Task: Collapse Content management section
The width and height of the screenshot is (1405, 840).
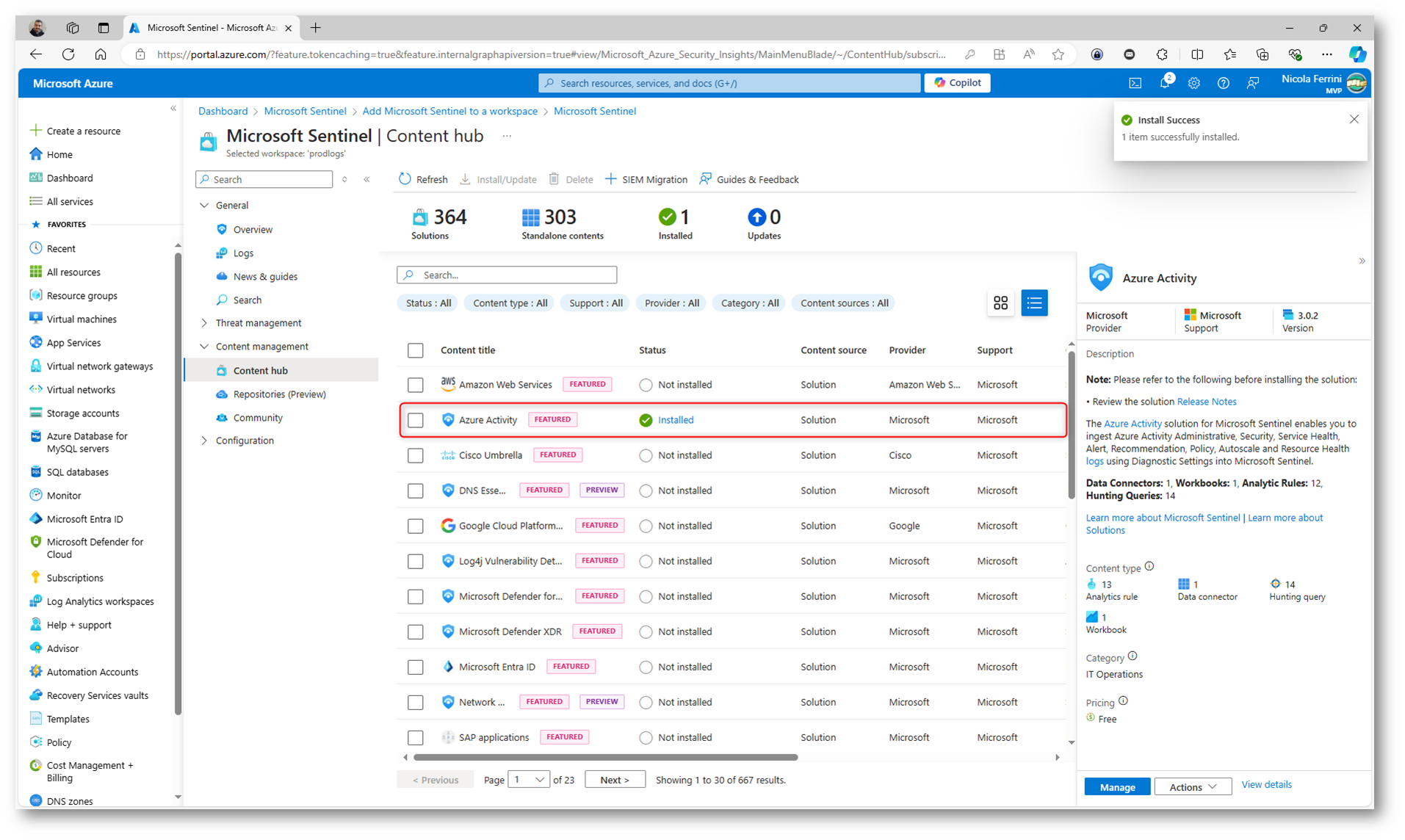Action: pos(204,347)
